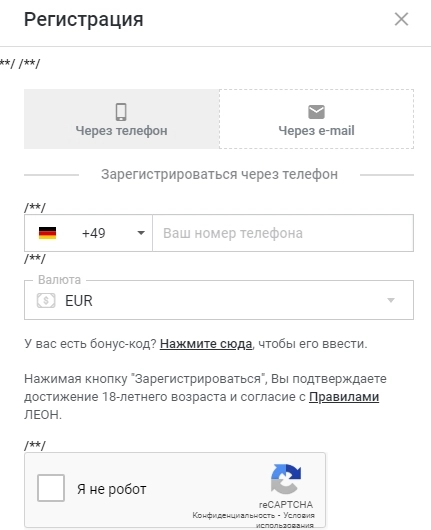The width and height of the screenshot is (431, 530).
Task: Click the "Нажмите сюда" bonus code link
Action: pyautogui.click(x=206, y=344)
